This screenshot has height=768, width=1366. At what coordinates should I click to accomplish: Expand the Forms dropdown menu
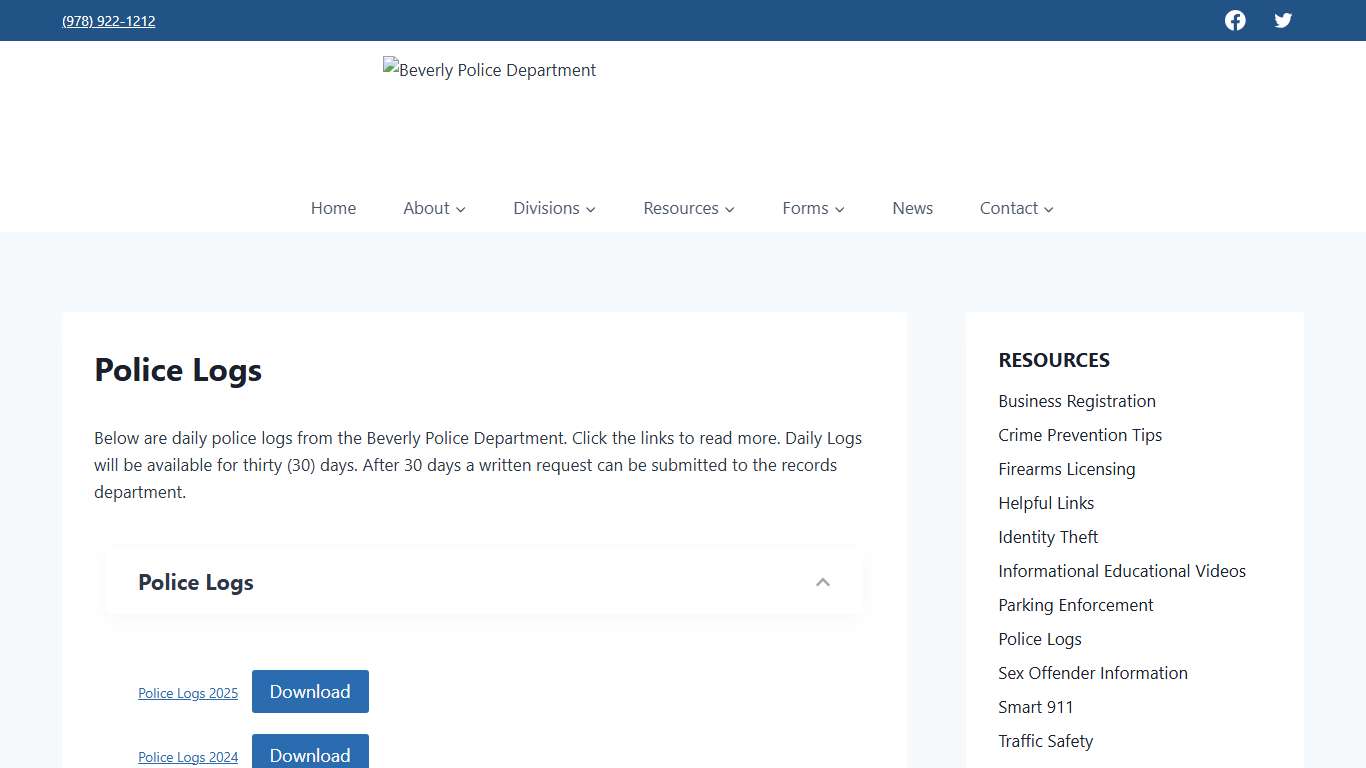(812, 208)
